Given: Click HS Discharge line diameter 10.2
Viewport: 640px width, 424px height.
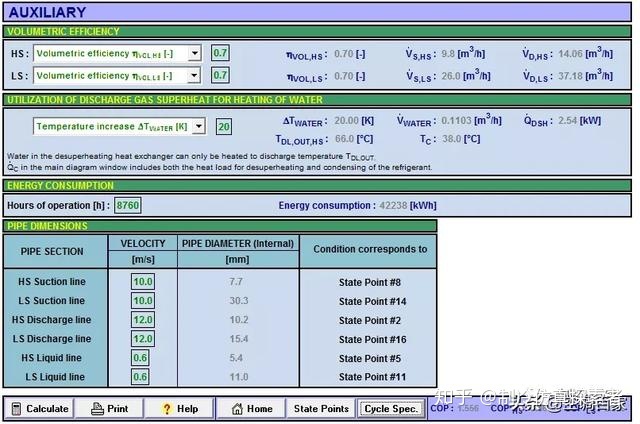Looking at the screenshot, I should point(239,320).
